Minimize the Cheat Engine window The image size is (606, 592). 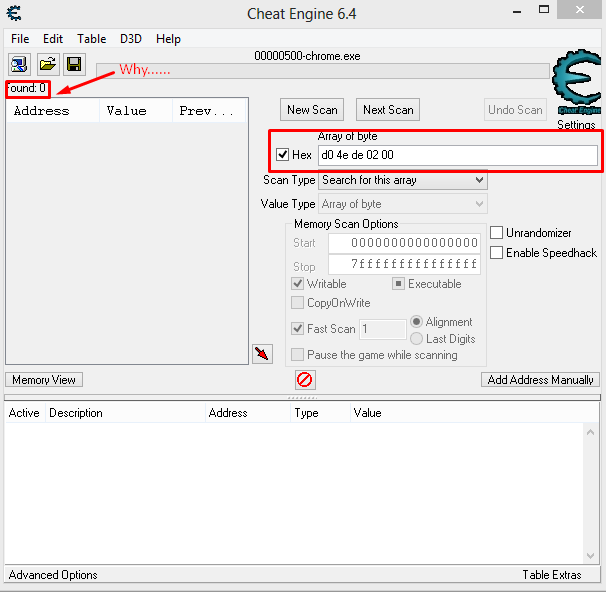[x=517, y=10]
